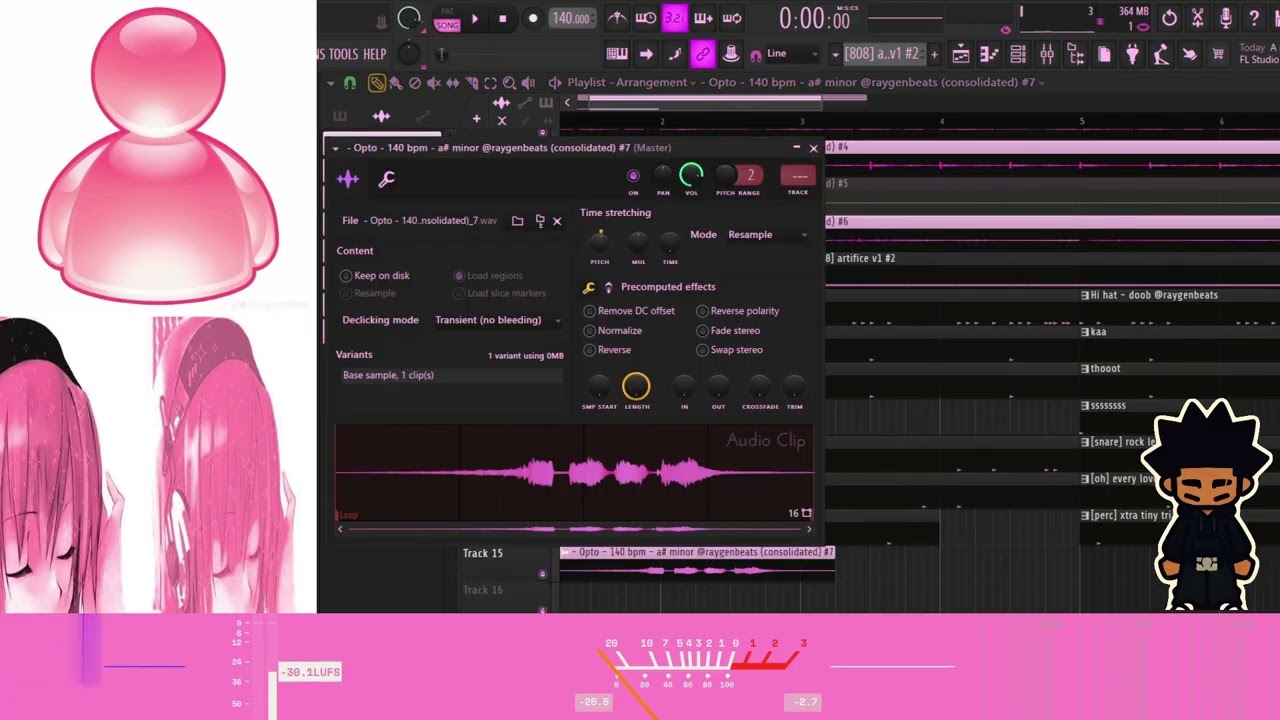
Task: Open the TOOLS menu
Action: (x=343, y=54)
